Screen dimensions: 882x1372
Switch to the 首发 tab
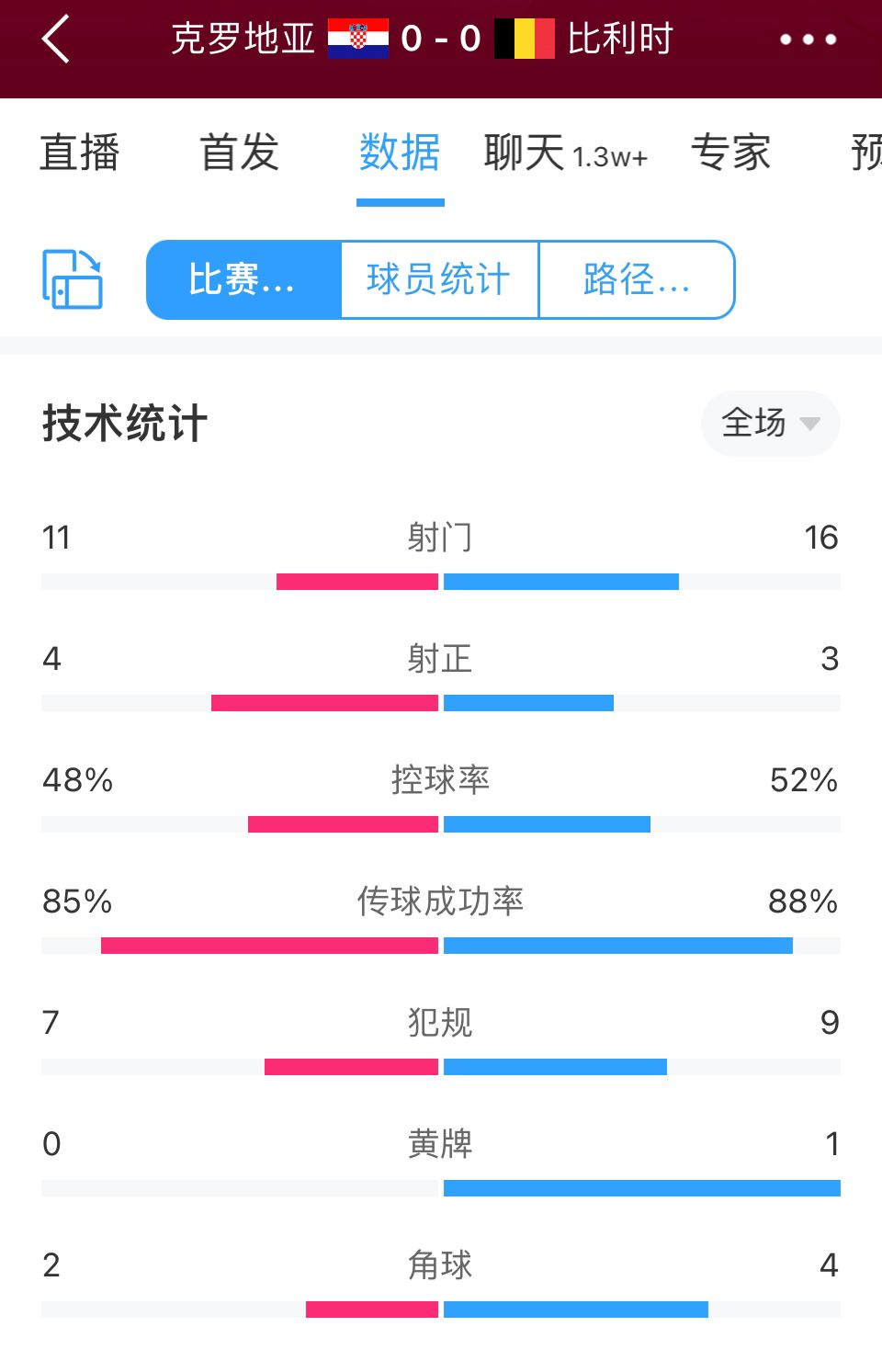click(x=240, y=153)
